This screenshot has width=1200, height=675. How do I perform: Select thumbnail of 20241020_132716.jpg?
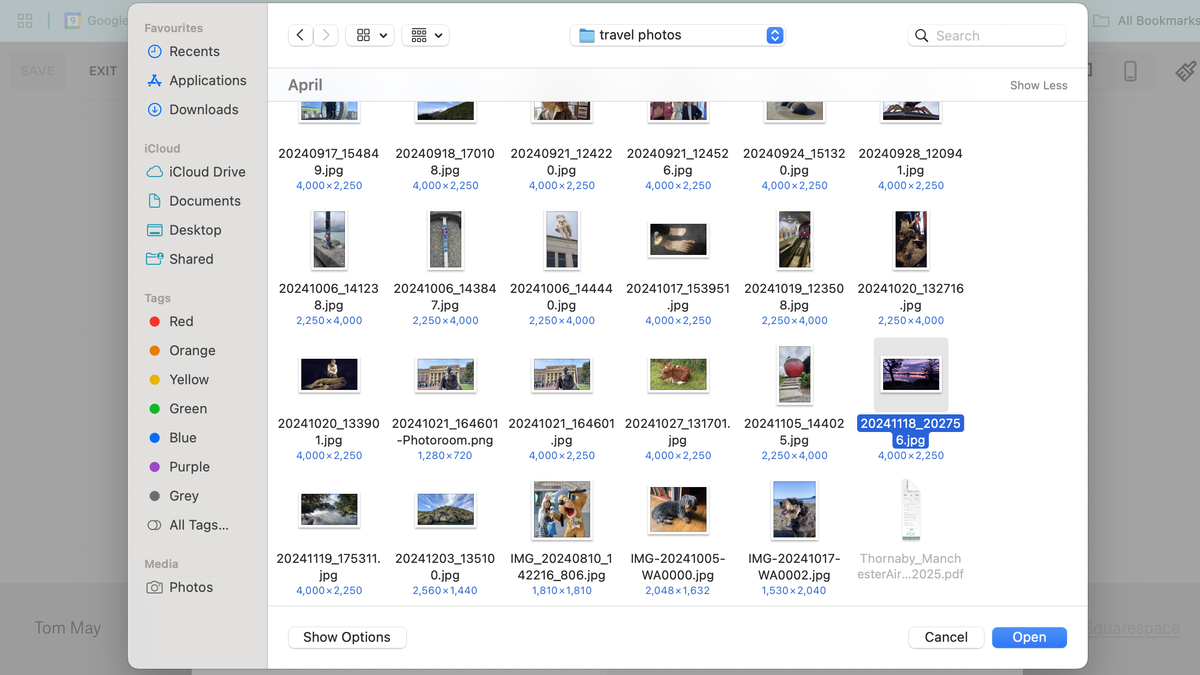(x=911, y=240)
